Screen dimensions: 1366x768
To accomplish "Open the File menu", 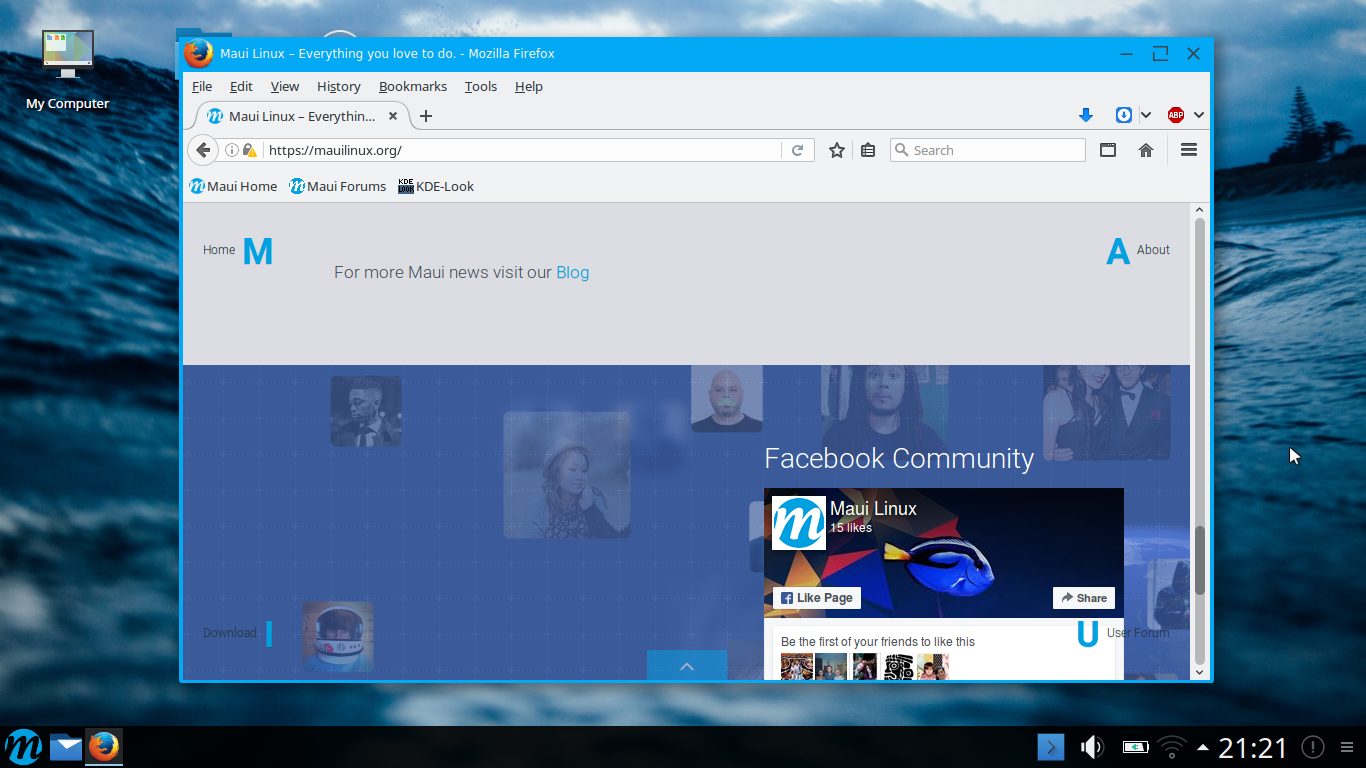I will tap(202, 87).
